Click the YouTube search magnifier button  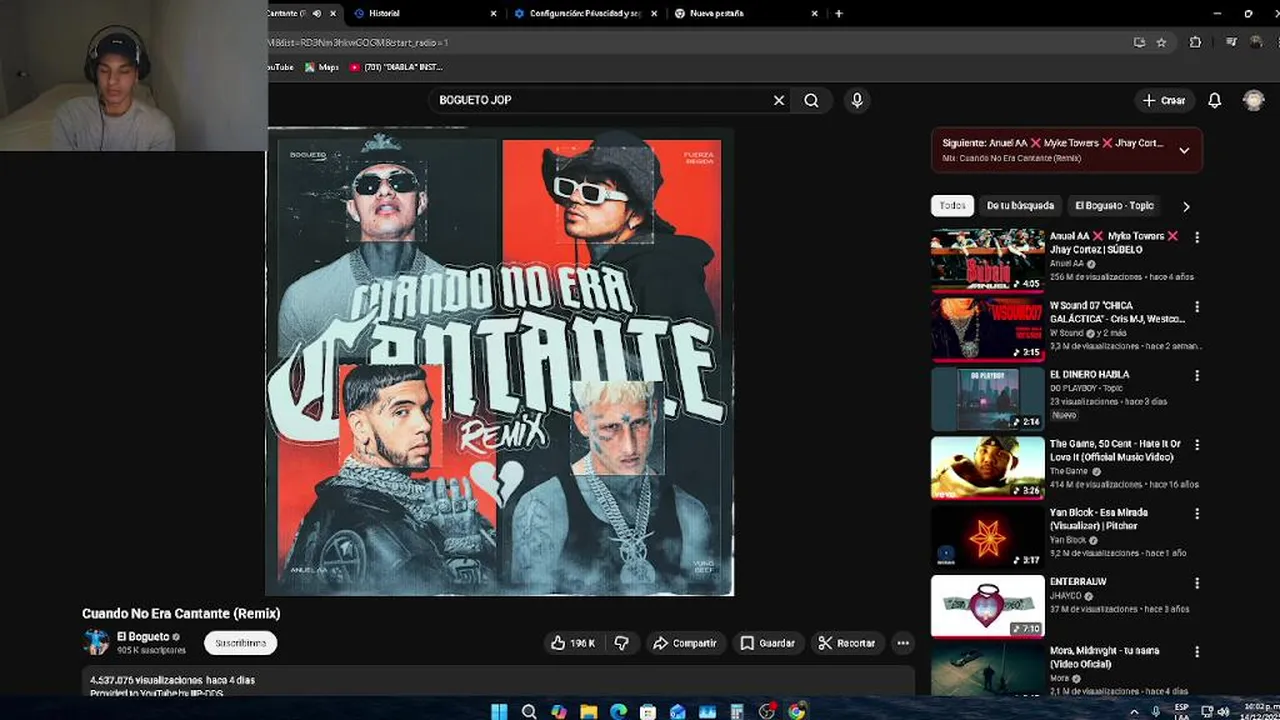(811, 100)
